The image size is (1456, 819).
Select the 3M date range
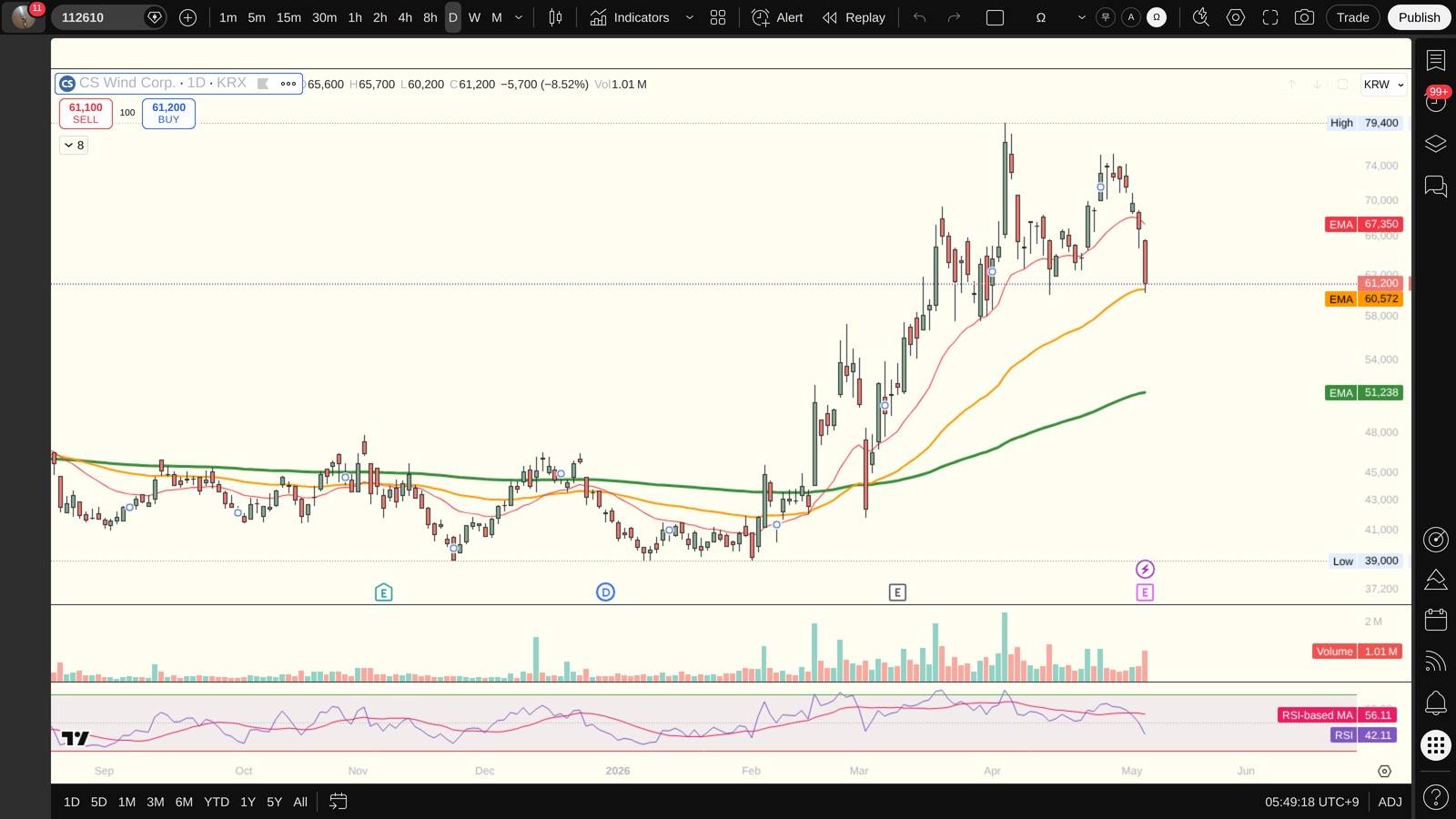pyautogui.click(x=156, y=802)
